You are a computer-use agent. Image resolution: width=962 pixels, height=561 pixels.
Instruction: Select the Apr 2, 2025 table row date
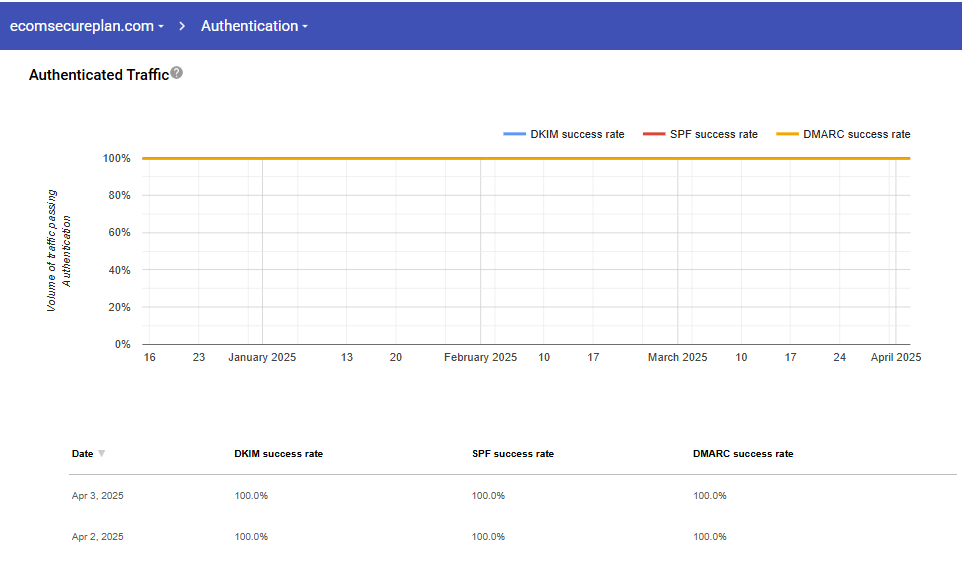pyautogui.click(x=98, y=537)
